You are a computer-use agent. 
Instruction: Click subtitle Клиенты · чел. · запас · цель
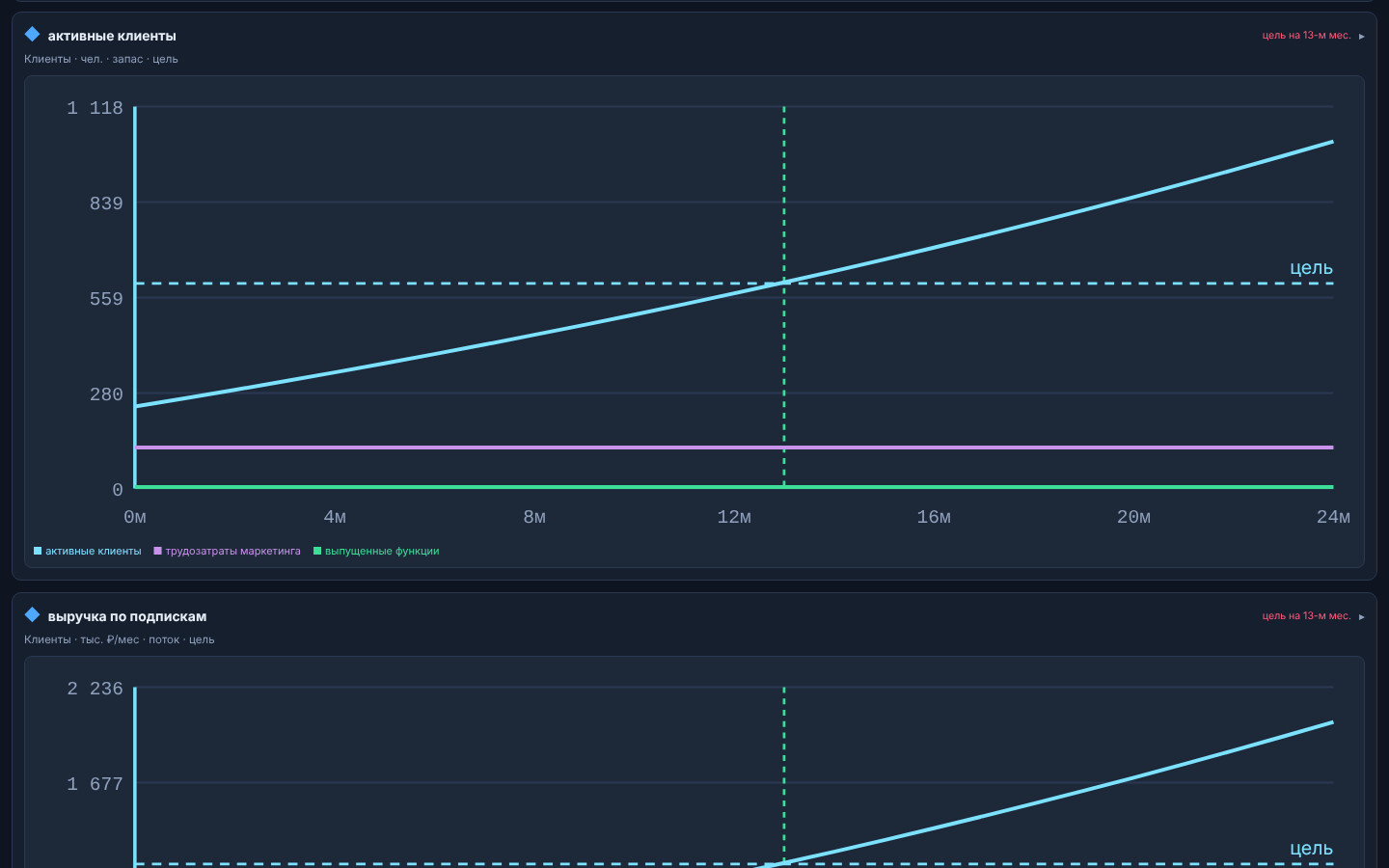tap(101, 59)
